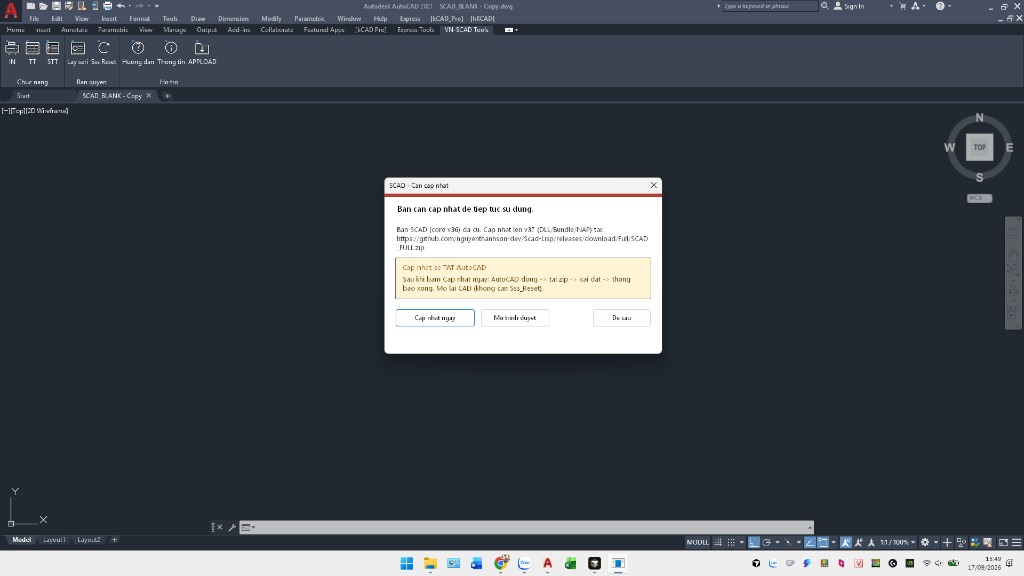Click the Clean Screen icon in status bar
This screenshot has width=1024, height=576.
click(1004, 542)
